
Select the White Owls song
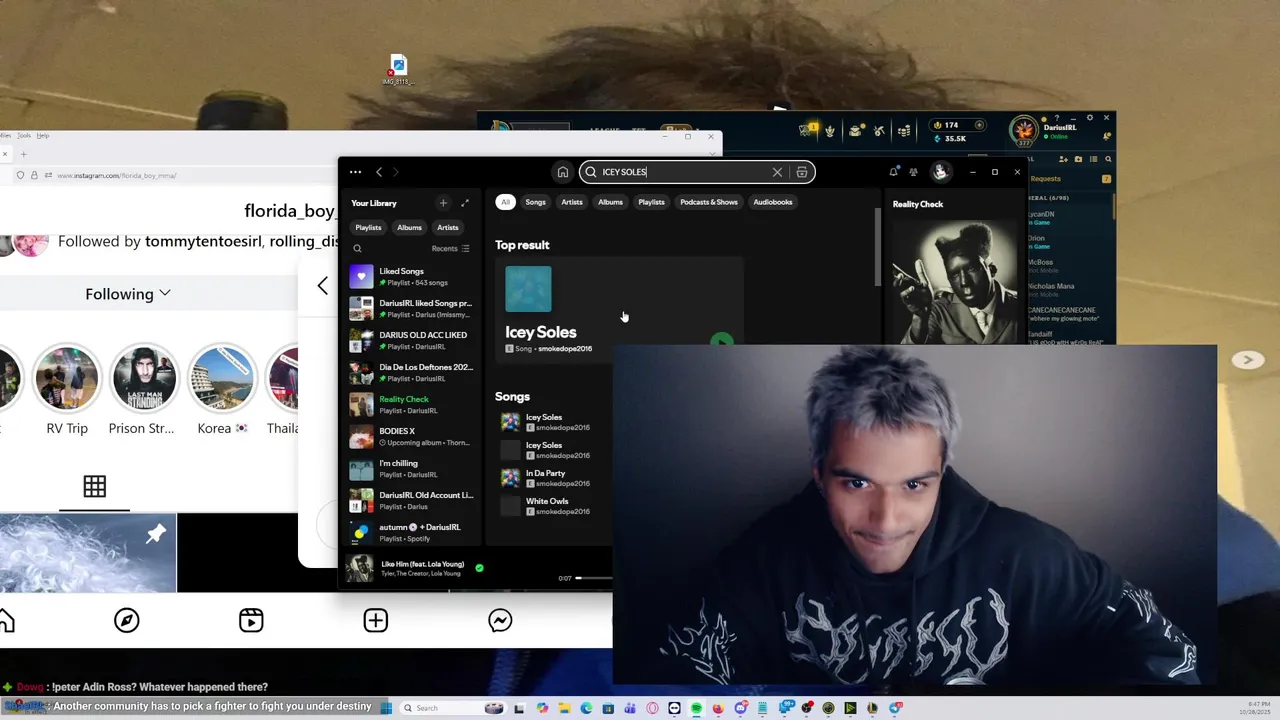555,506
